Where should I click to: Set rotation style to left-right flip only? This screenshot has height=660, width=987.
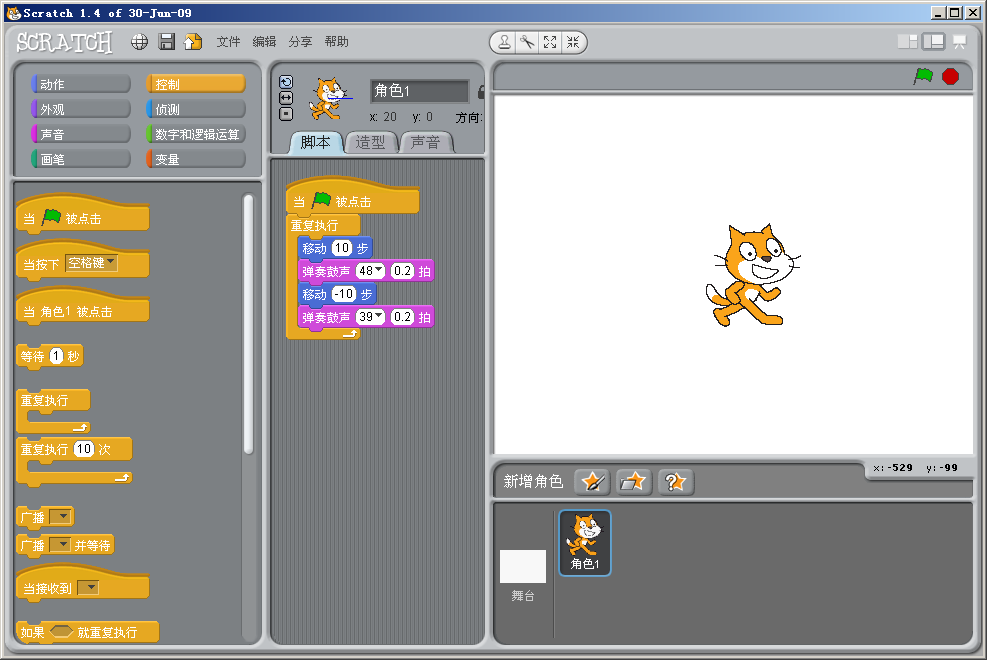286,98
